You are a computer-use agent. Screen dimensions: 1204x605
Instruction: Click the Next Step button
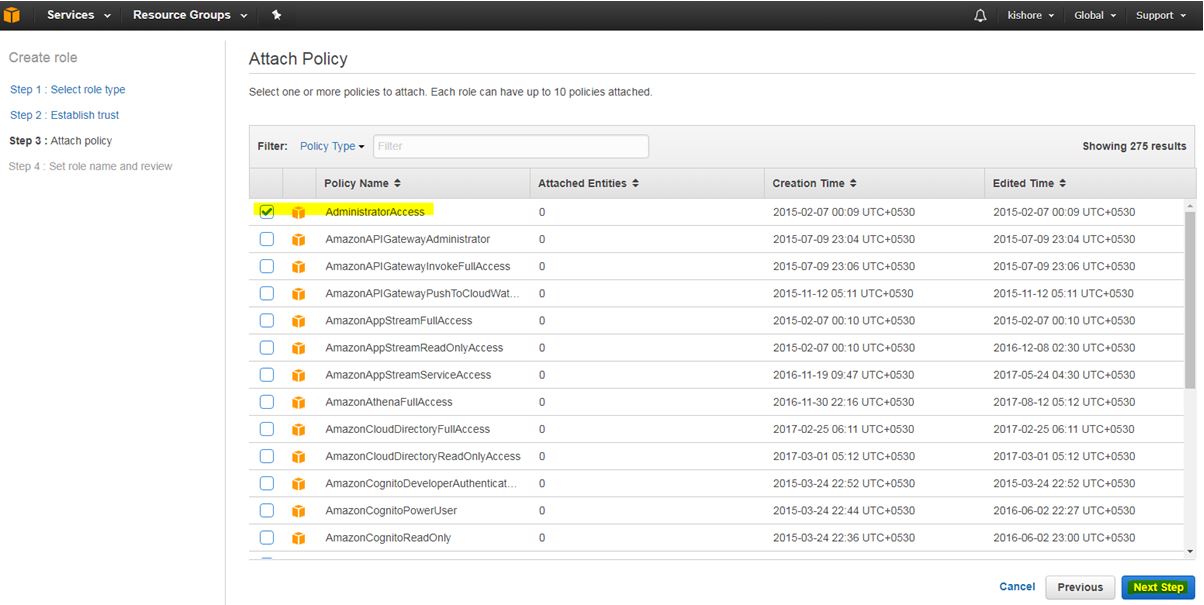1157,587
